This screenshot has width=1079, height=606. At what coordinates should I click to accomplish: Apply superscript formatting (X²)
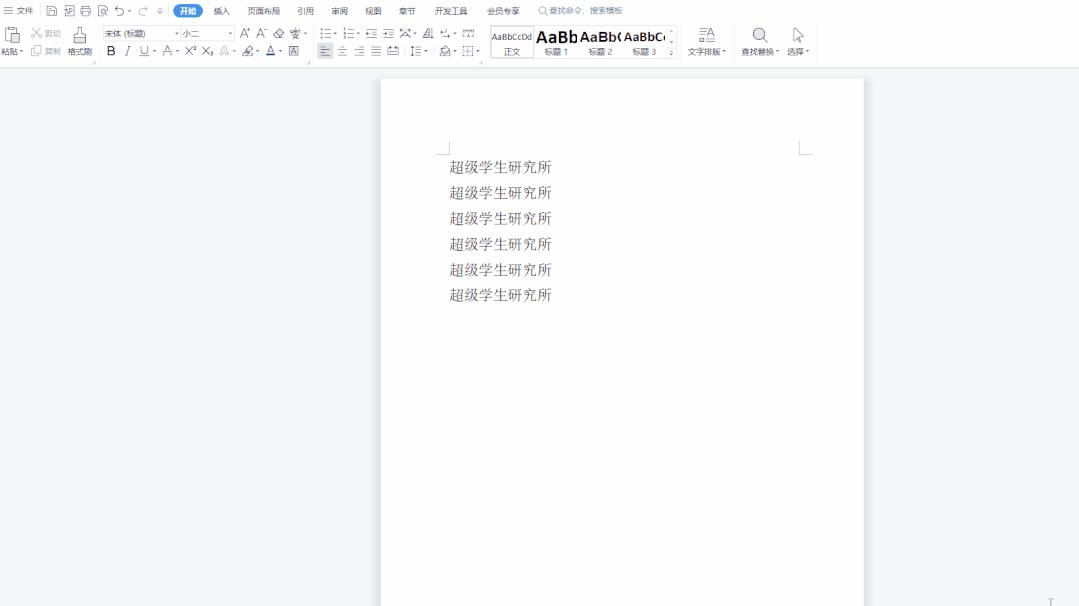click(x=191, y=51)
